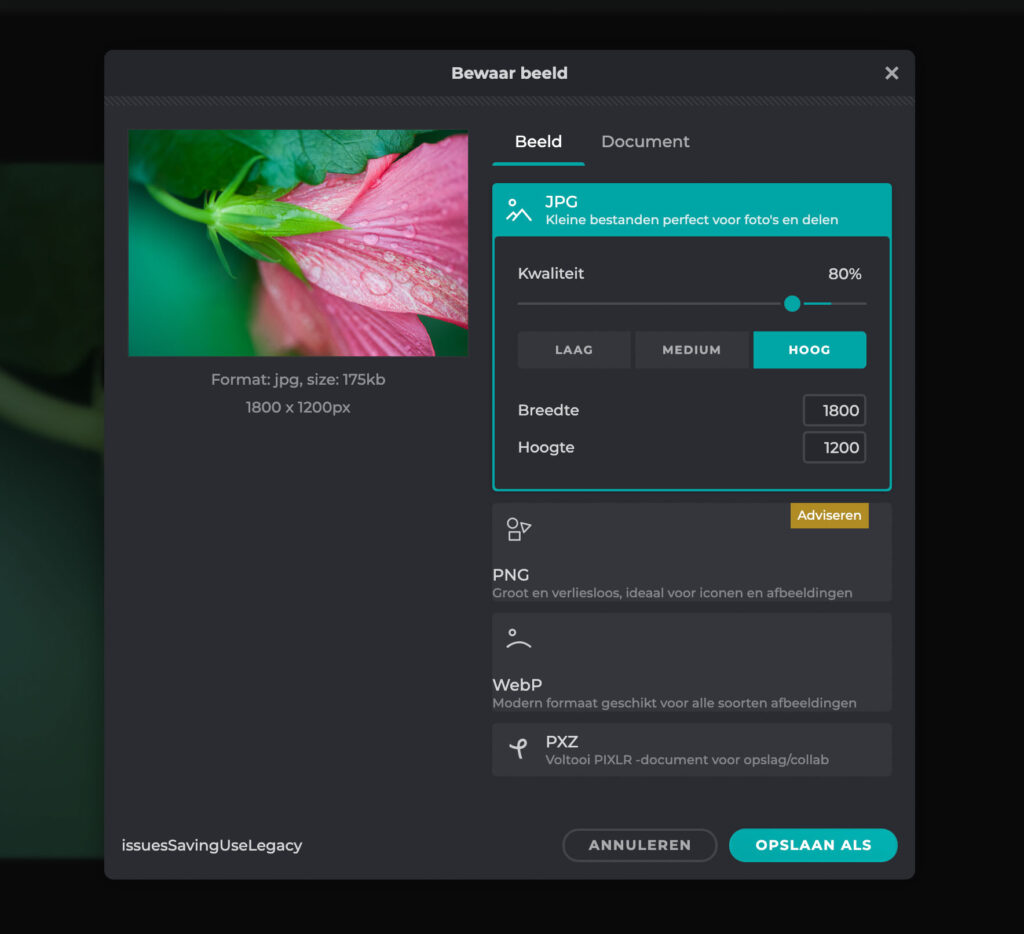This screenshot has height=934, width=1024.
Task: Click the JPG mountain picture icon
Action: [x=518, y=210]
